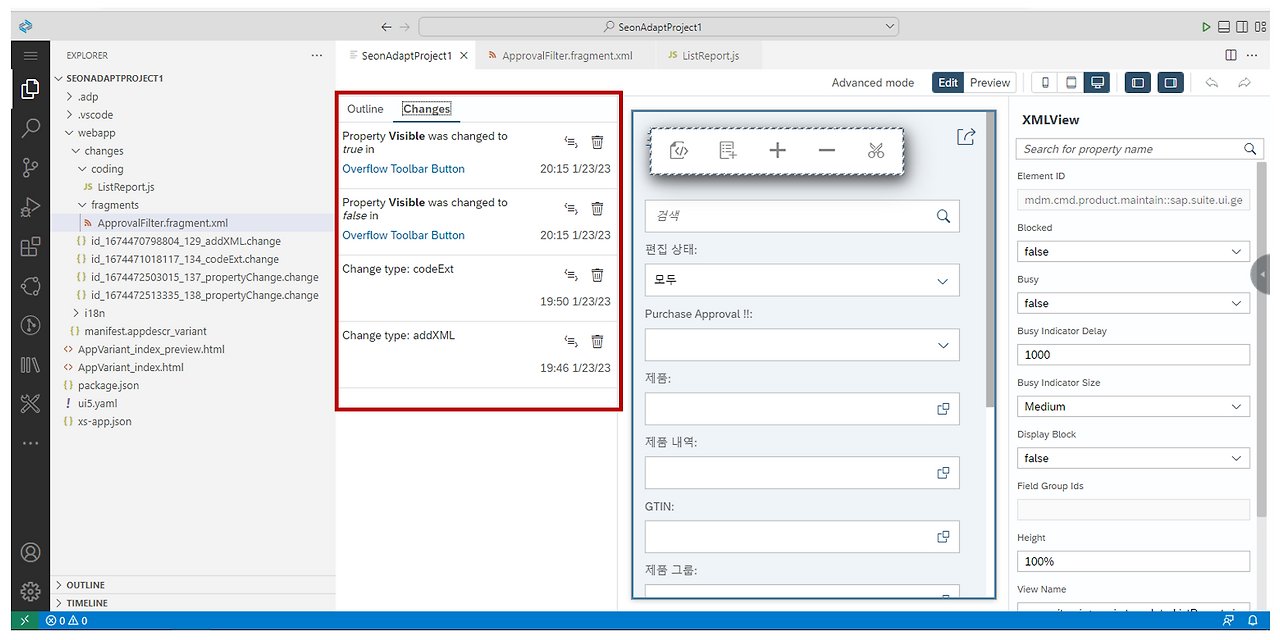Expand the i18n folder
The image size is (1280, 640).
76,313
